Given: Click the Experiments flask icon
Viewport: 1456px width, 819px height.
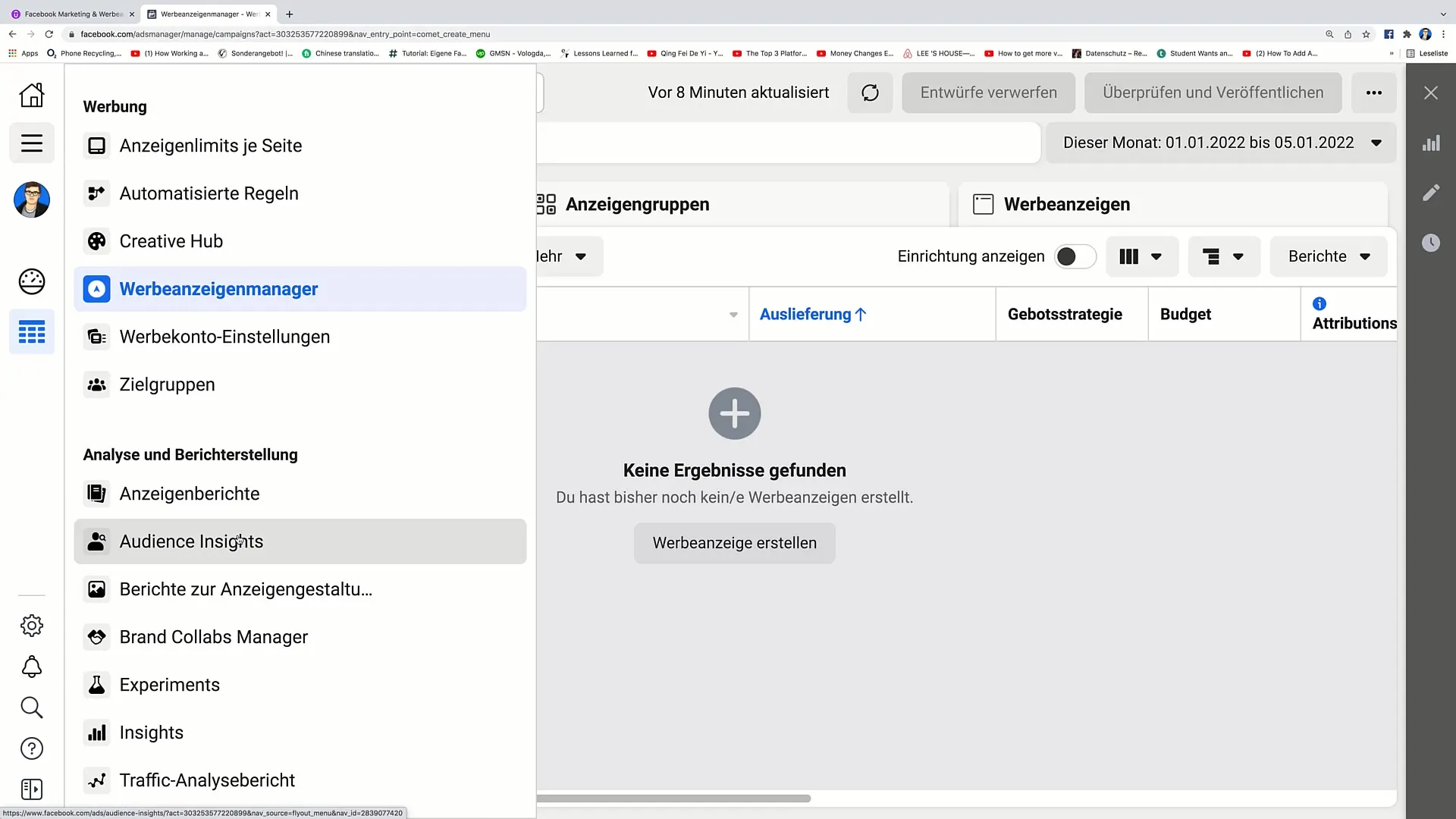Looking at the screenshot, I should [96, 685].
